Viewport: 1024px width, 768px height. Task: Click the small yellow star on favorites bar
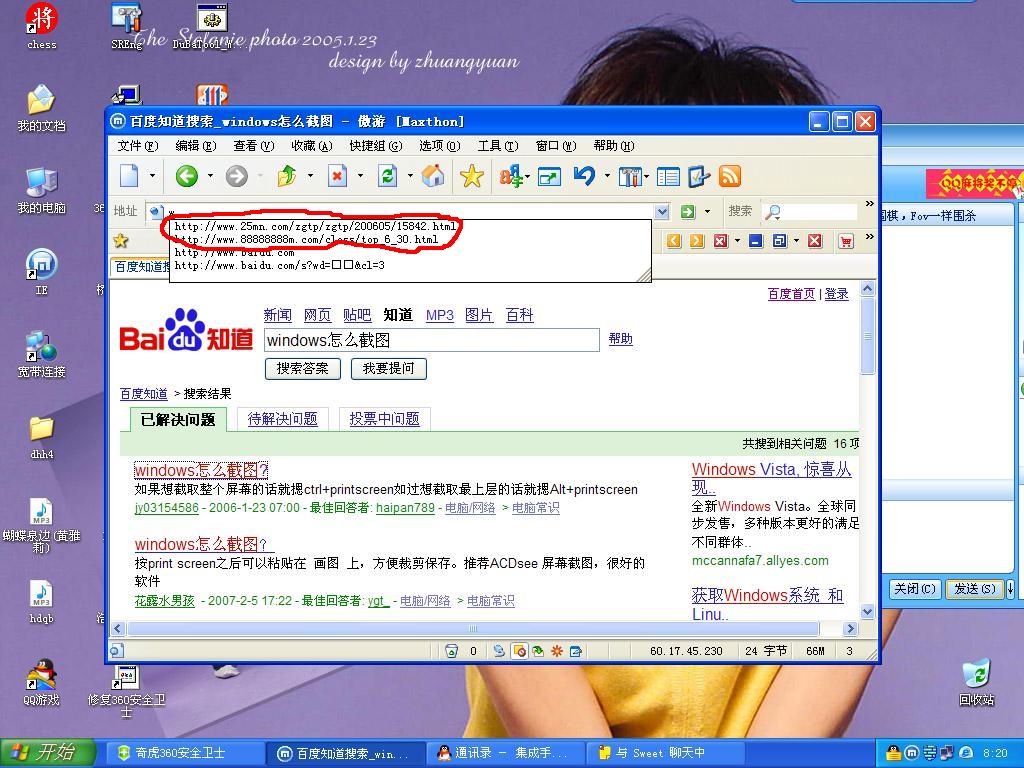coord(120,240)
